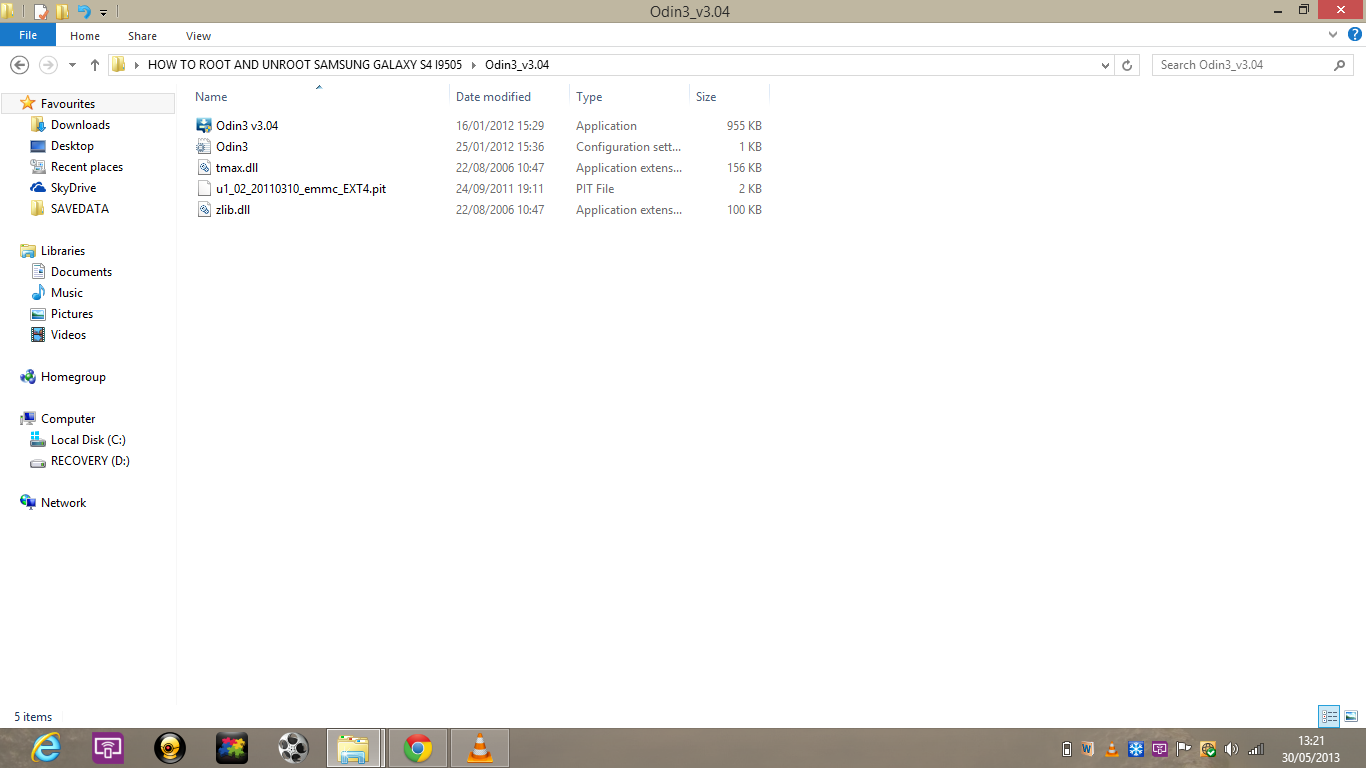Screen dimensions: 1366x768
Task: Go up one folder level
Action: (x=95, y=65)
